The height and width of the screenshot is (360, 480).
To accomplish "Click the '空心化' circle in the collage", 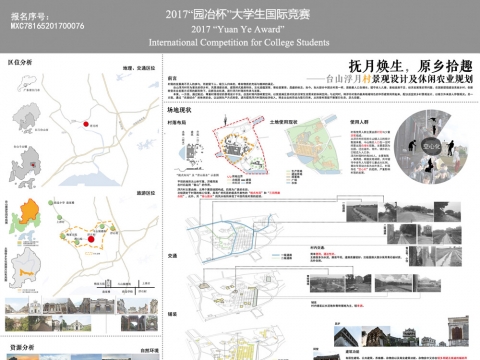I will (431, 147).
